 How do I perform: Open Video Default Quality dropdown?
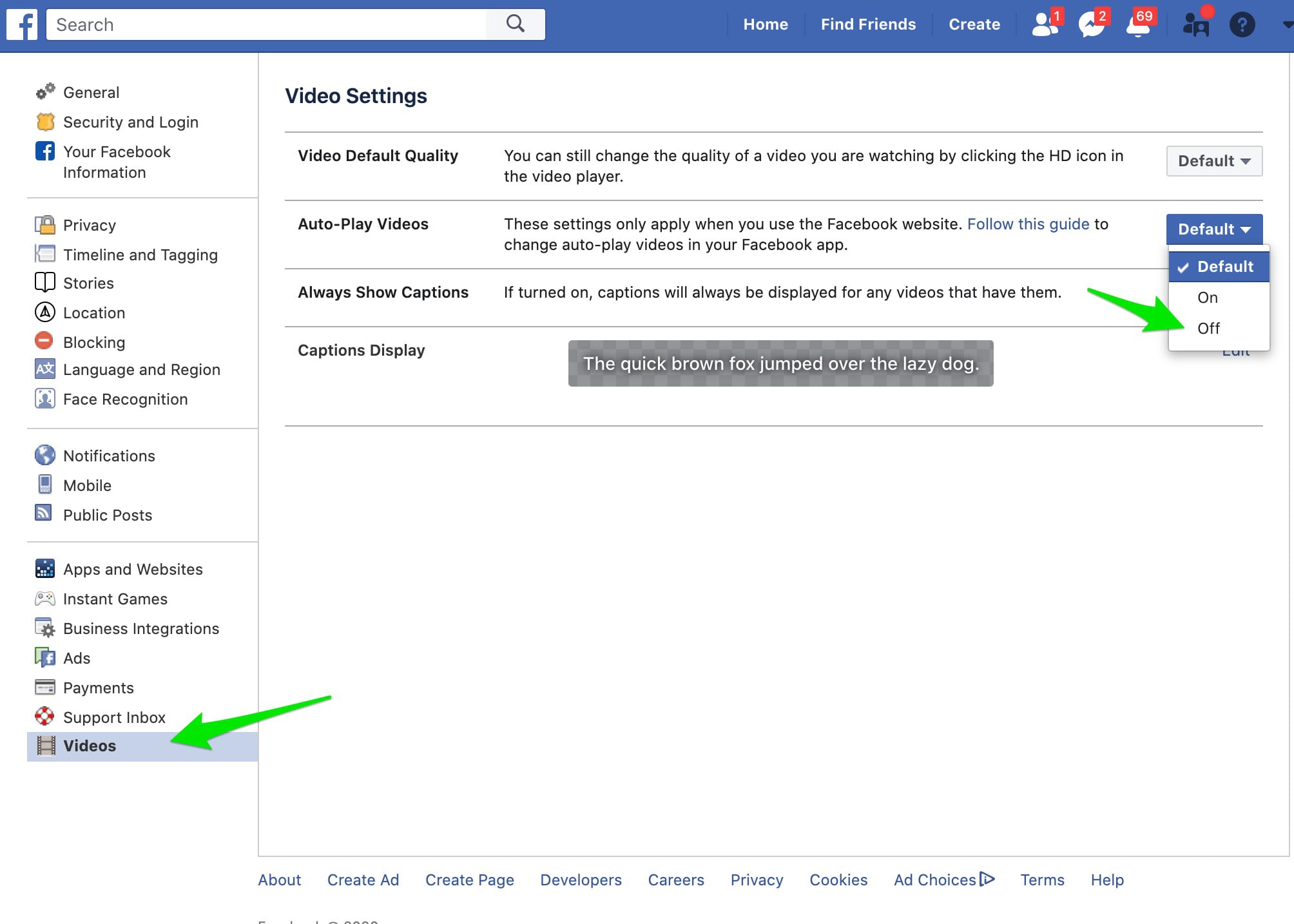click(1213, 161)
